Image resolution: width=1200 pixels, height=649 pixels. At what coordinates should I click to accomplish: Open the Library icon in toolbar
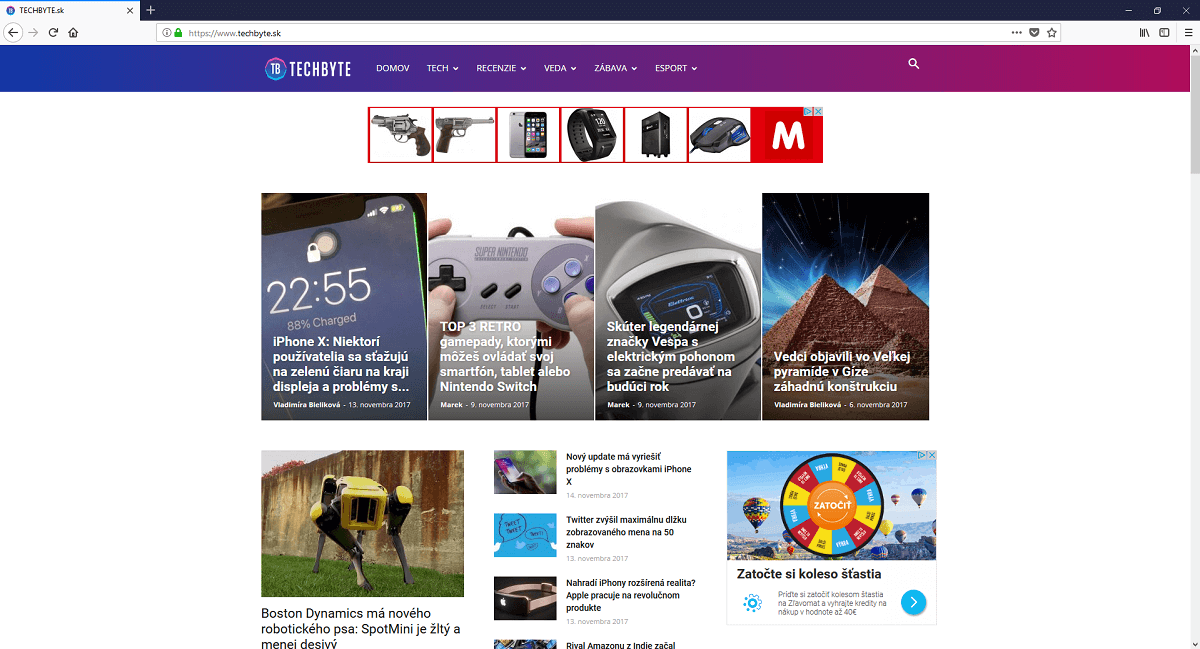pos(1144,32)
